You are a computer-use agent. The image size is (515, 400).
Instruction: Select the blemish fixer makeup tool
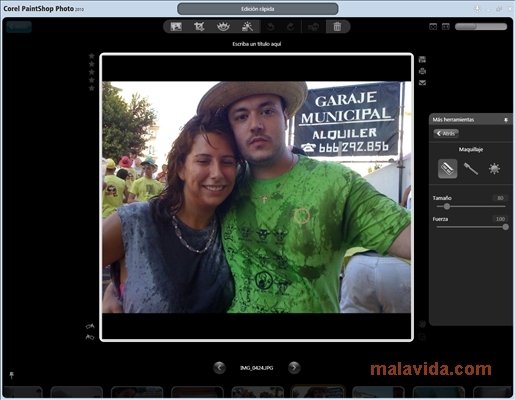447,169
